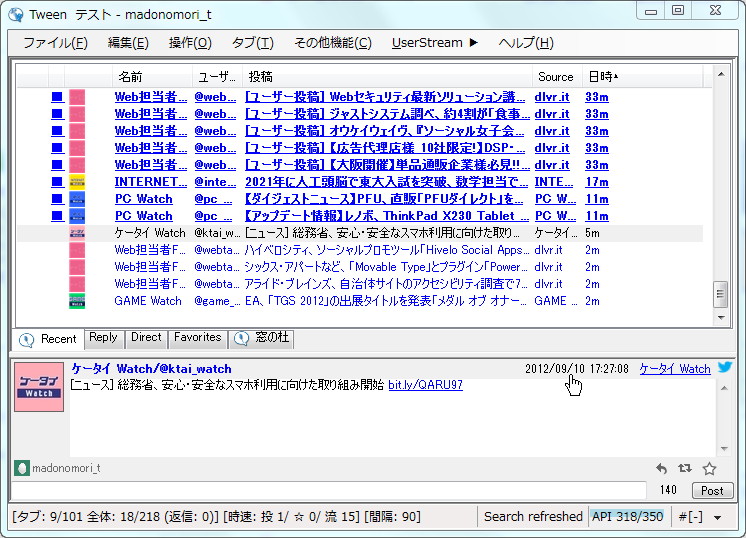
Task: Click avatar on the PFUダイレクト PC Watch row
Action: click(77, 199)
